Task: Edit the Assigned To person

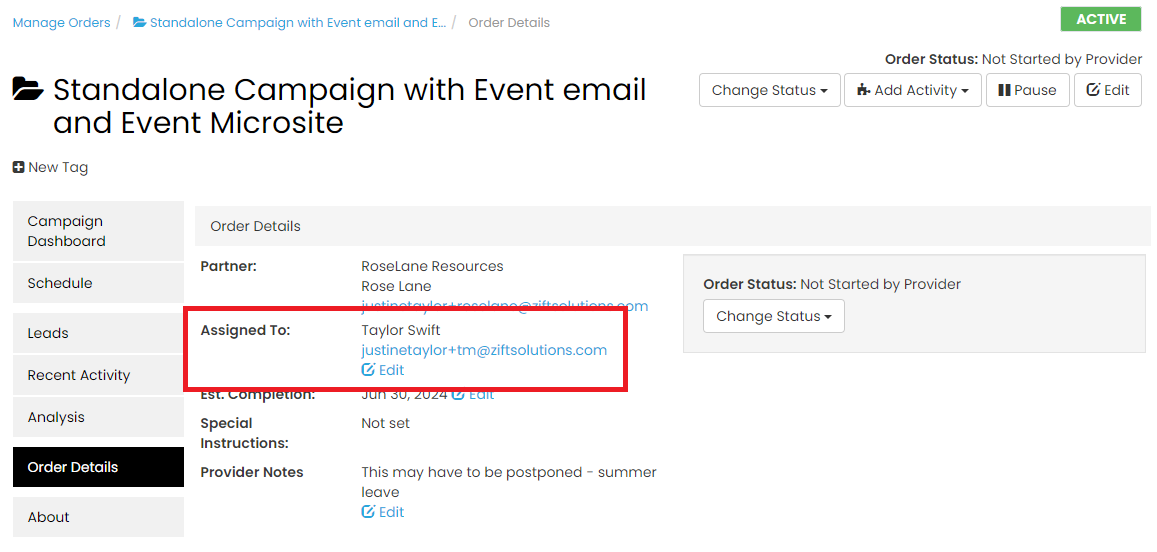Action: point(383,370)
